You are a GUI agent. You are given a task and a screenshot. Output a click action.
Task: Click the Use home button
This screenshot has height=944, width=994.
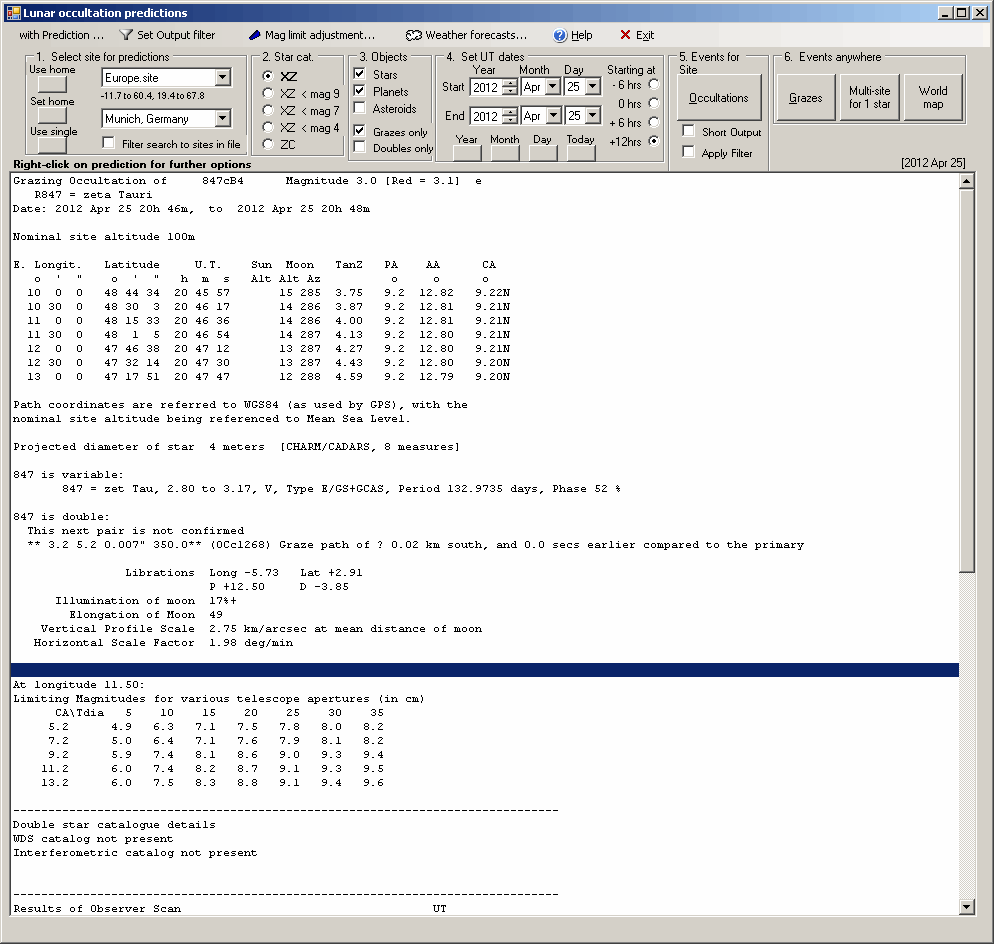coord(52,85)
